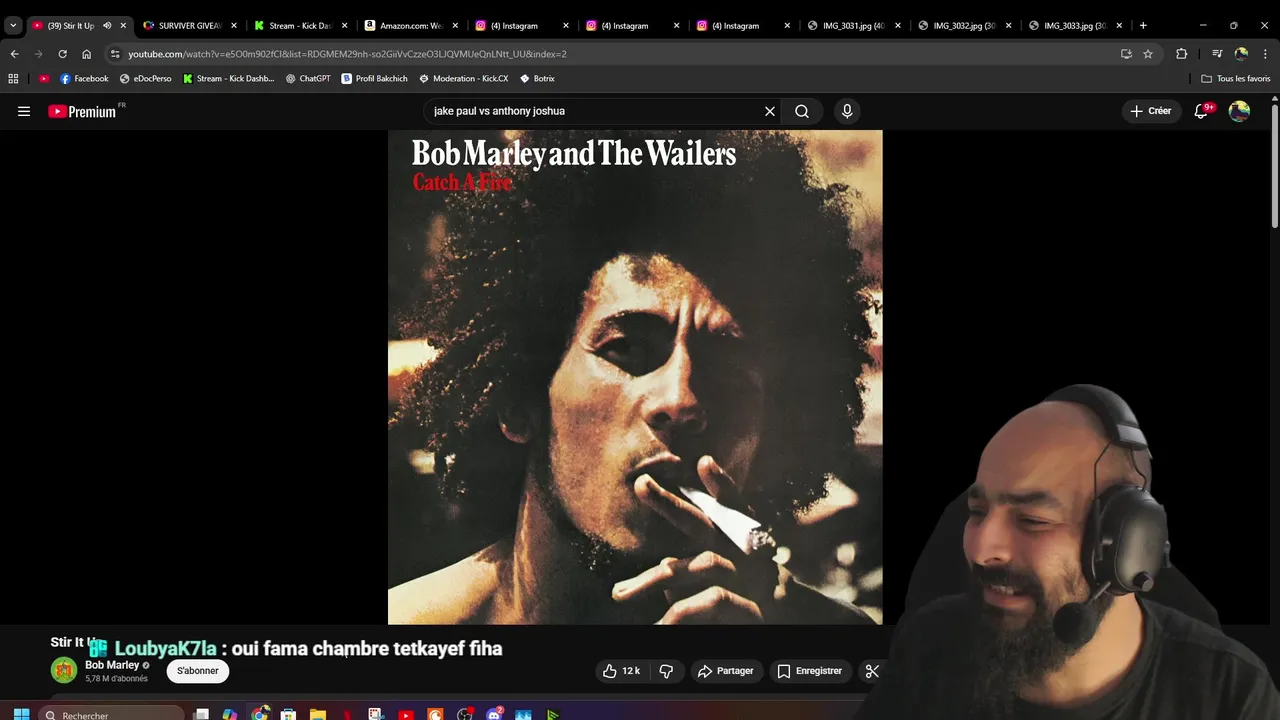Open the tab search dropdown arrow
This screenshot has width=1280, height=720.
(12, 25)
